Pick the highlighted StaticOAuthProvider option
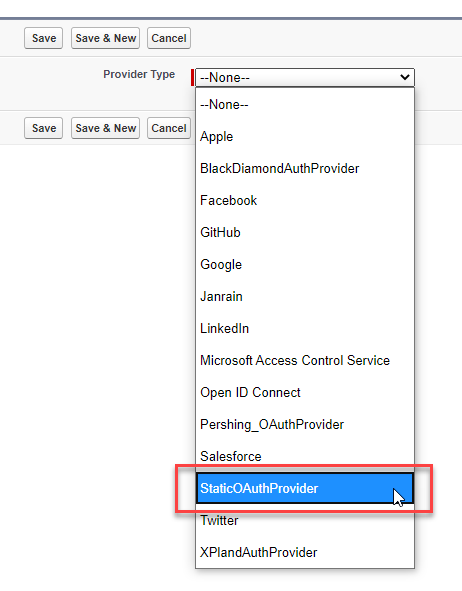Screen dimensions: 462x591 (x=305, y=488)
